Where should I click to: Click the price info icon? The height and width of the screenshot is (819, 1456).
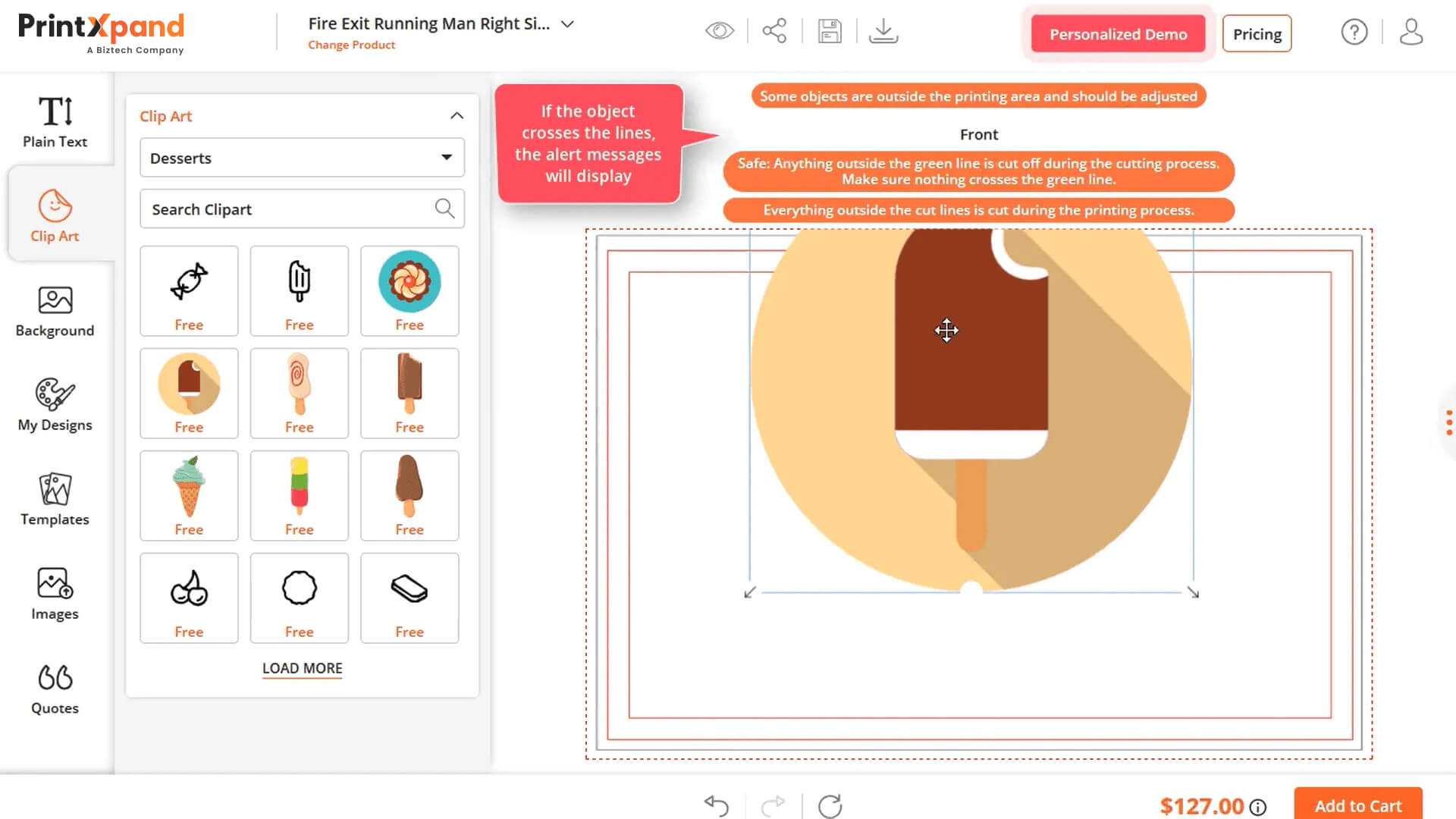1258,807
